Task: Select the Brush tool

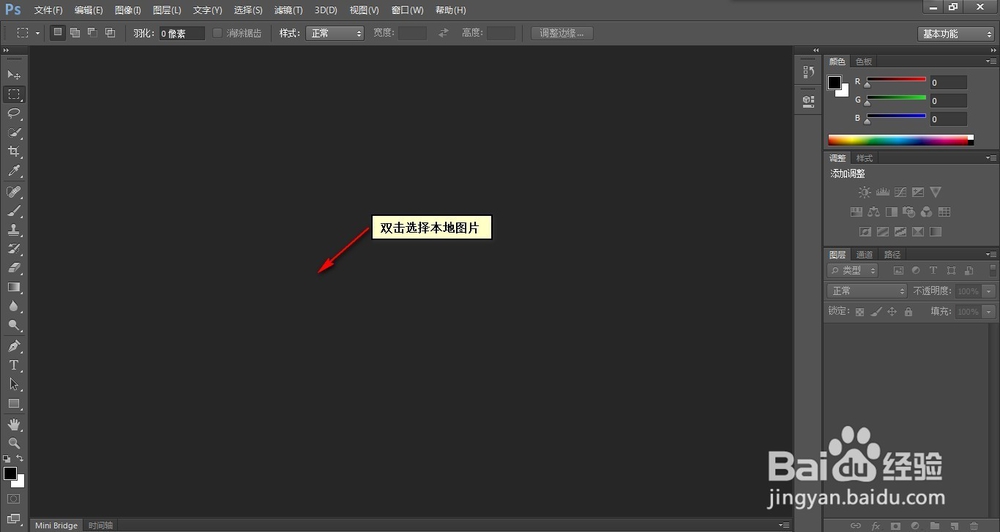Action: [13, 211]
